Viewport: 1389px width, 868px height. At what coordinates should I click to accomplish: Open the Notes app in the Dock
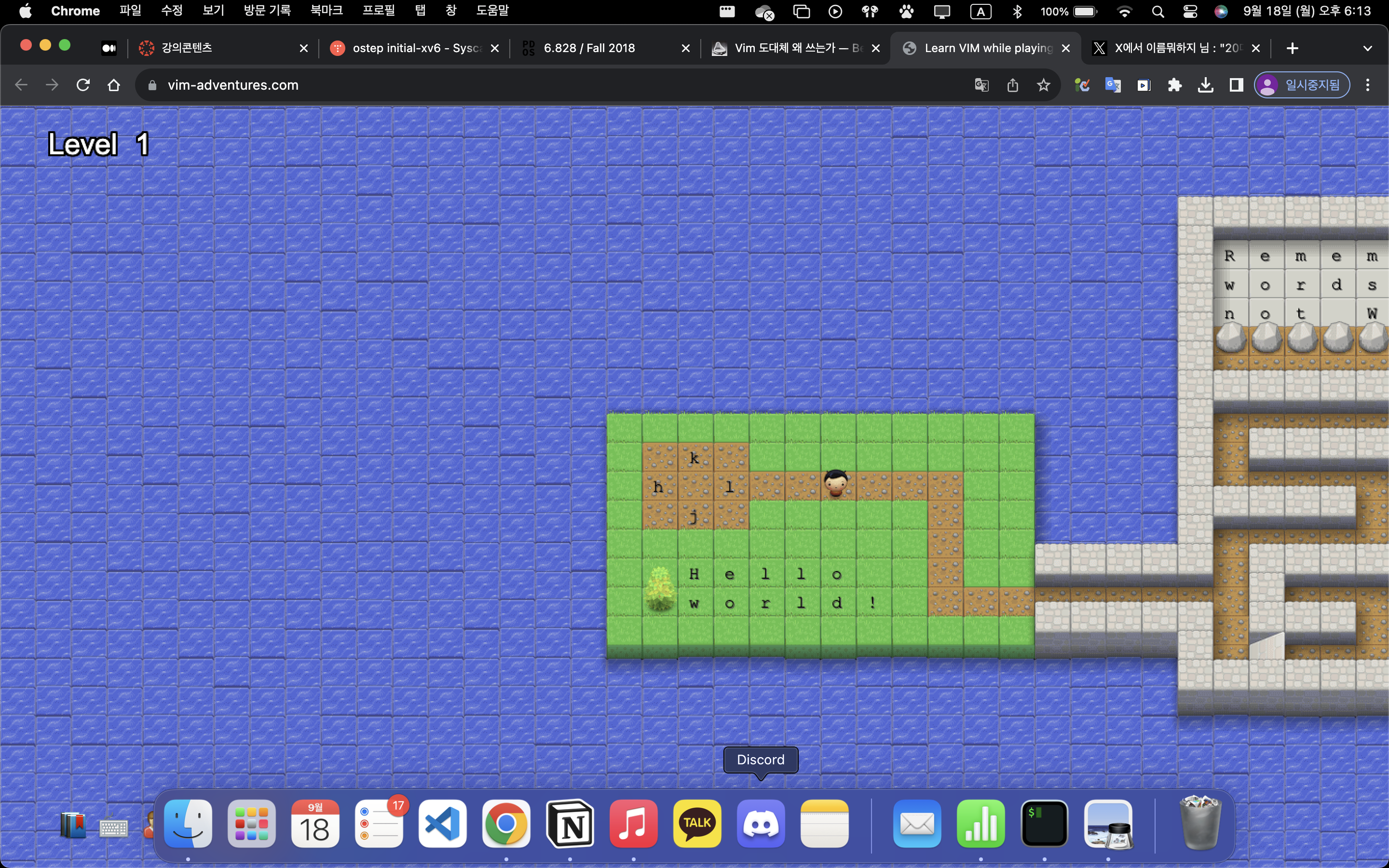(x=825, y=823)
